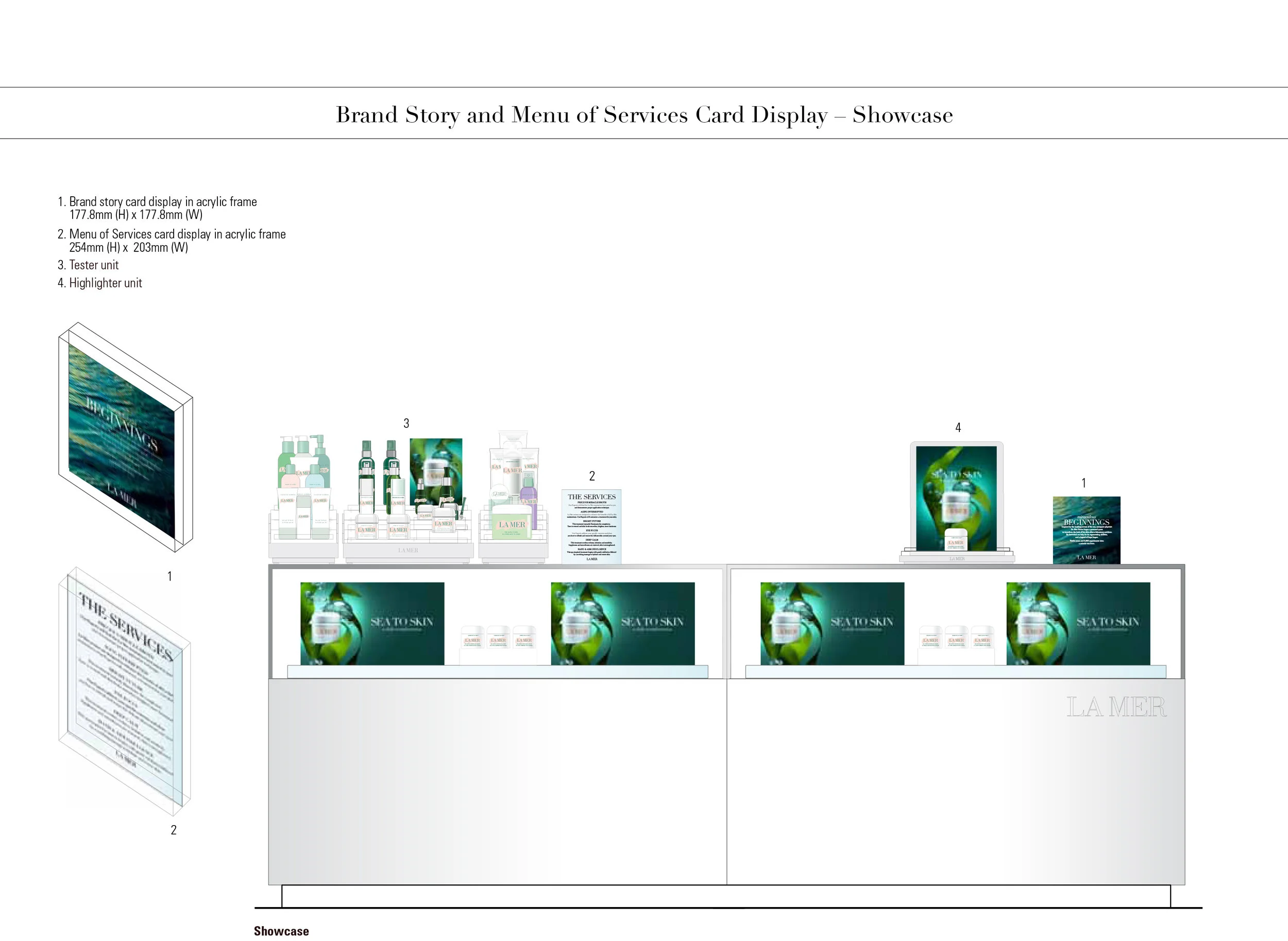Click the 254mm x 203mm dimension text
Image resolution: width=1288 pixels, height=941 pixels.
[129, 248]
